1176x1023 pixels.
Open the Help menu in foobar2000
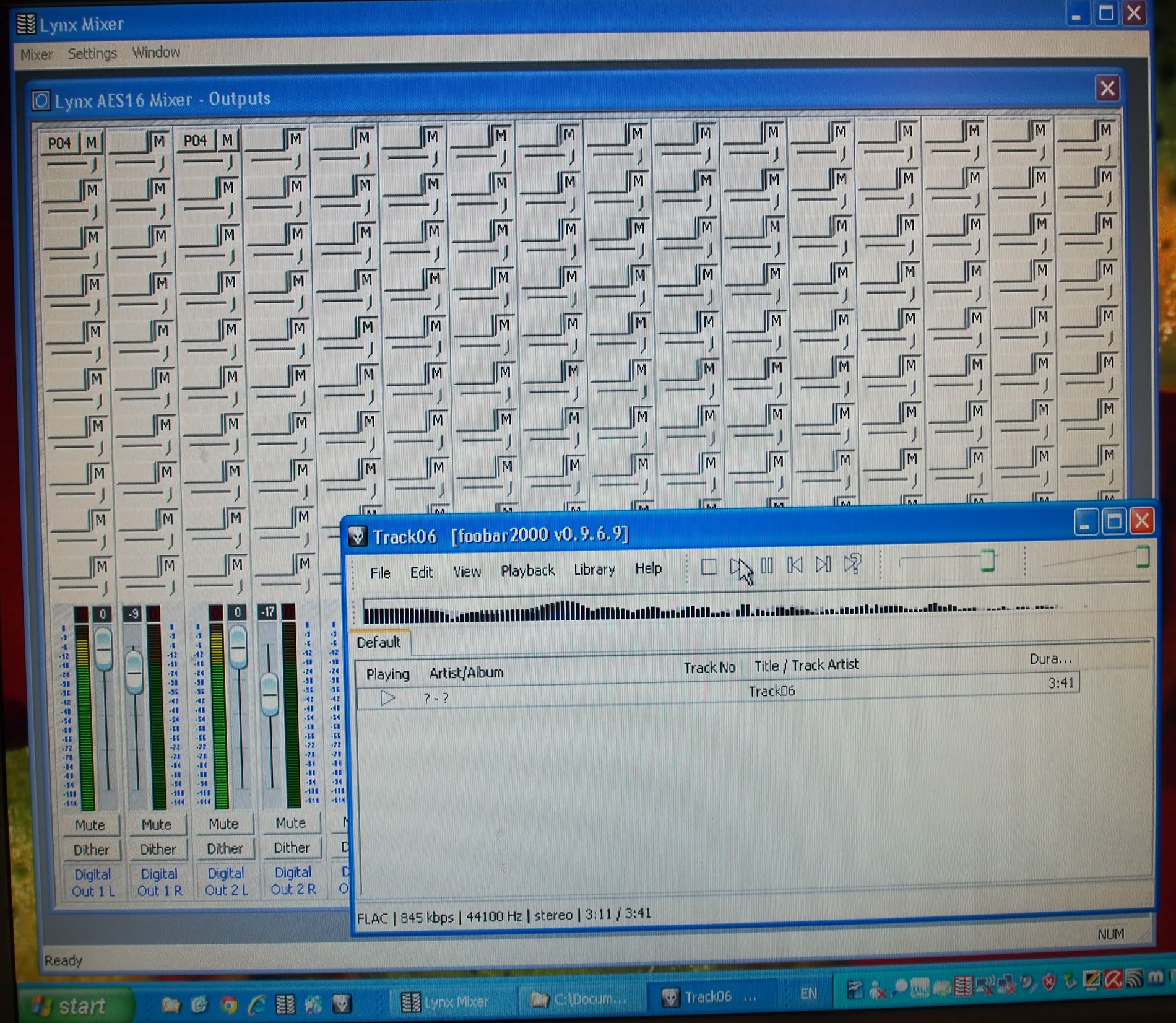tap(648, 568)
